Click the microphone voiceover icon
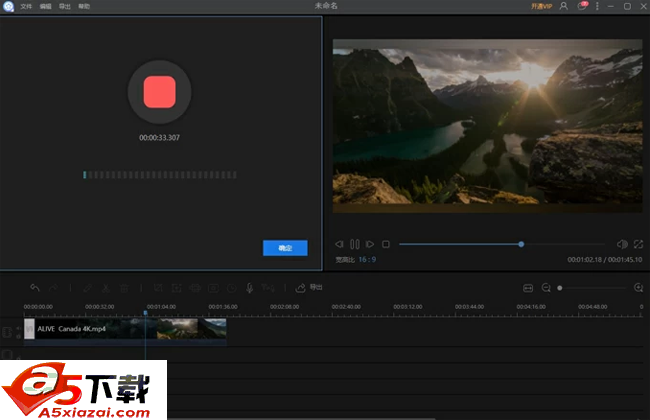This screenshot has height=420, width=650. tap(250, 288)
